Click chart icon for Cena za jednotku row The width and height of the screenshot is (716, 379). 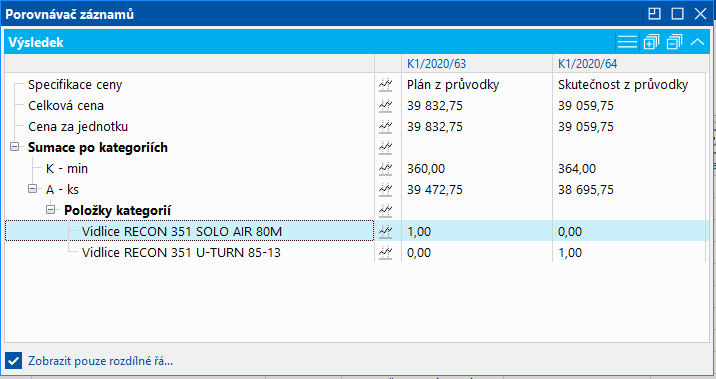coord(386,126)
